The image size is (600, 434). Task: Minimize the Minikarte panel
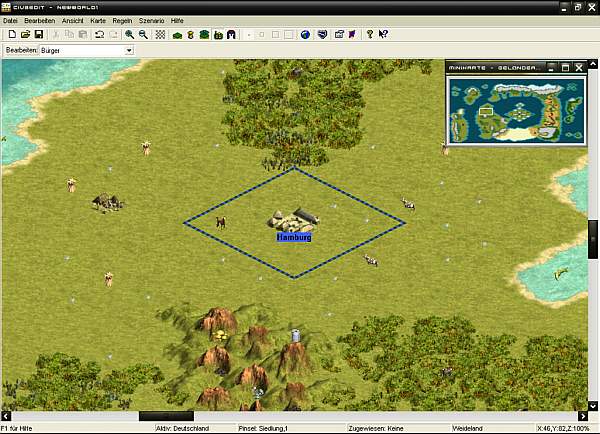pos(551,67)
